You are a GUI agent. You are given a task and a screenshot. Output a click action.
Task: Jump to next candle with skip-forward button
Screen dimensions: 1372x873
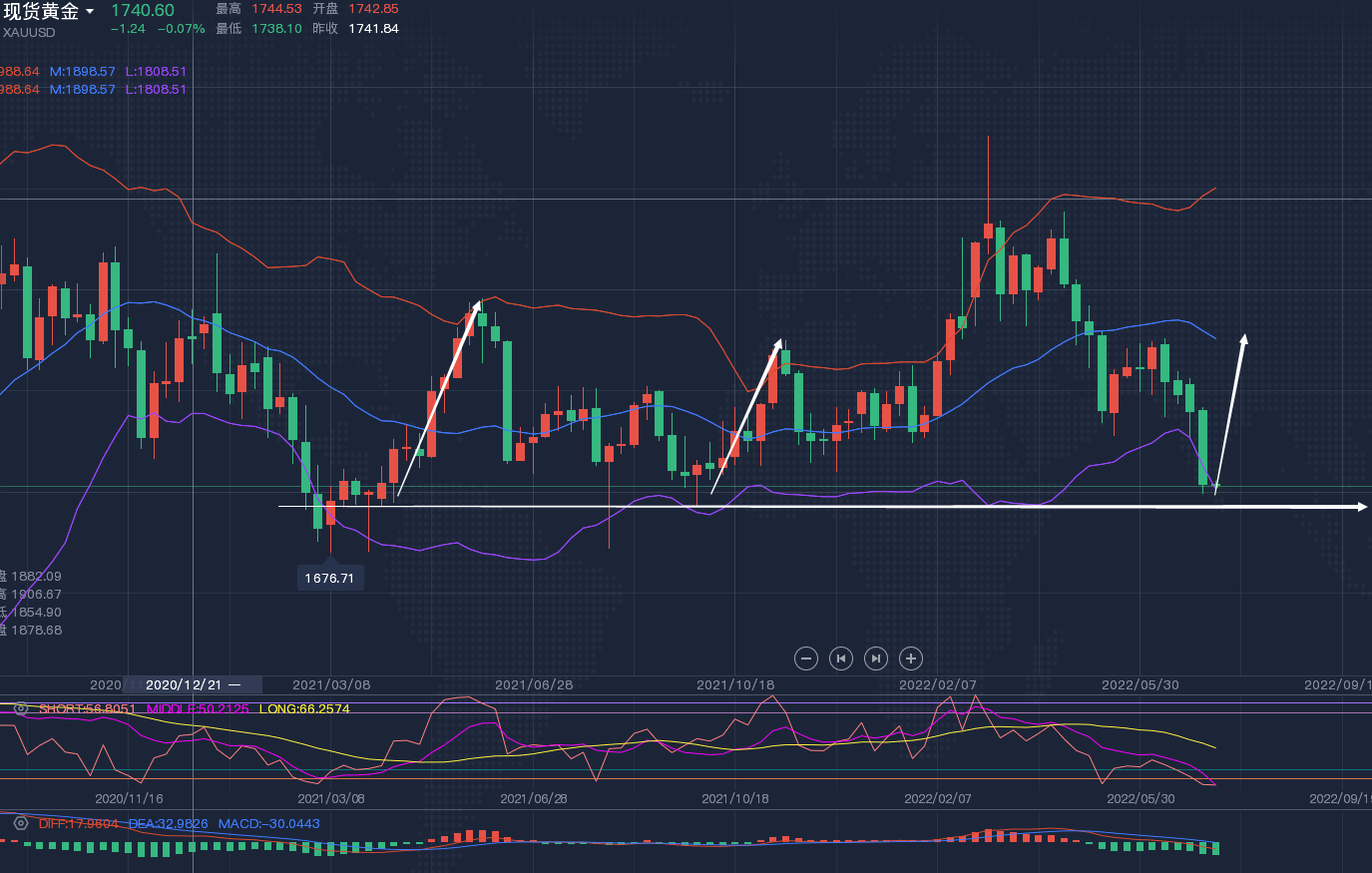click(875, 658)
